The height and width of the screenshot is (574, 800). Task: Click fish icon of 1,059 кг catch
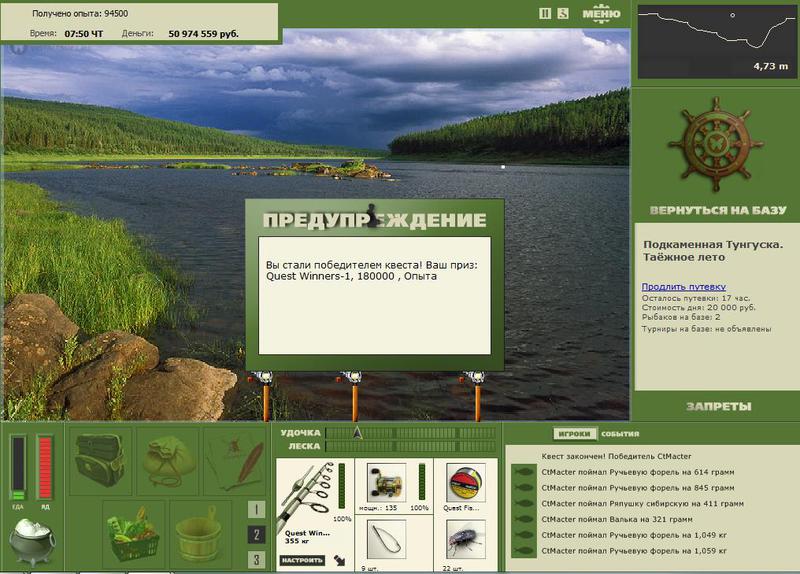pyautogui.click(x=523, y=551)
